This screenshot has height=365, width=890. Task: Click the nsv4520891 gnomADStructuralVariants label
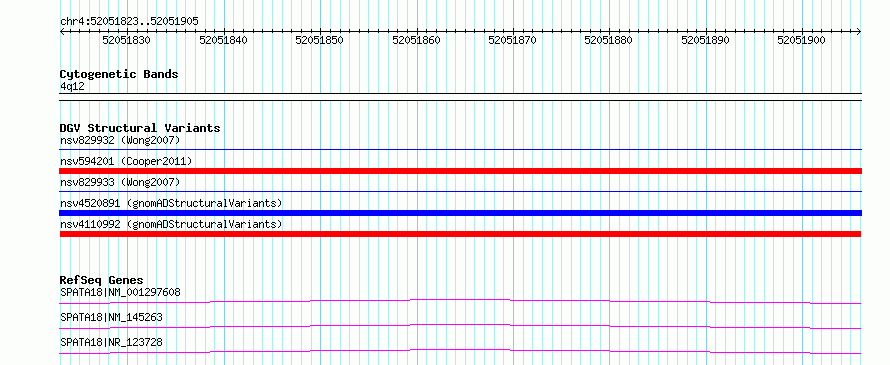[x=171, y=203]
